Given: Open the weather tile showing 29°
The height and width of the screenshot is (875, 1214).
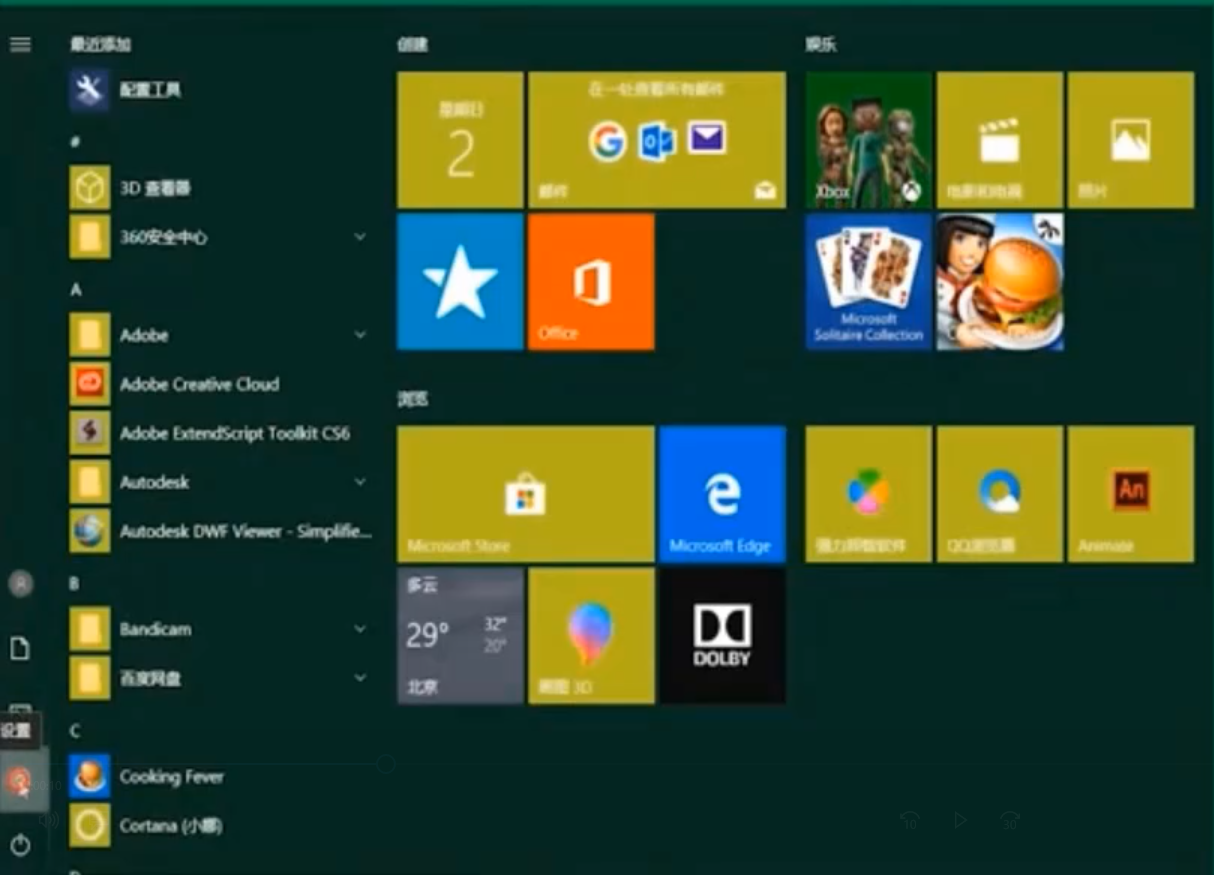Looking at the screenshot, I should click(x=460, y=636).
